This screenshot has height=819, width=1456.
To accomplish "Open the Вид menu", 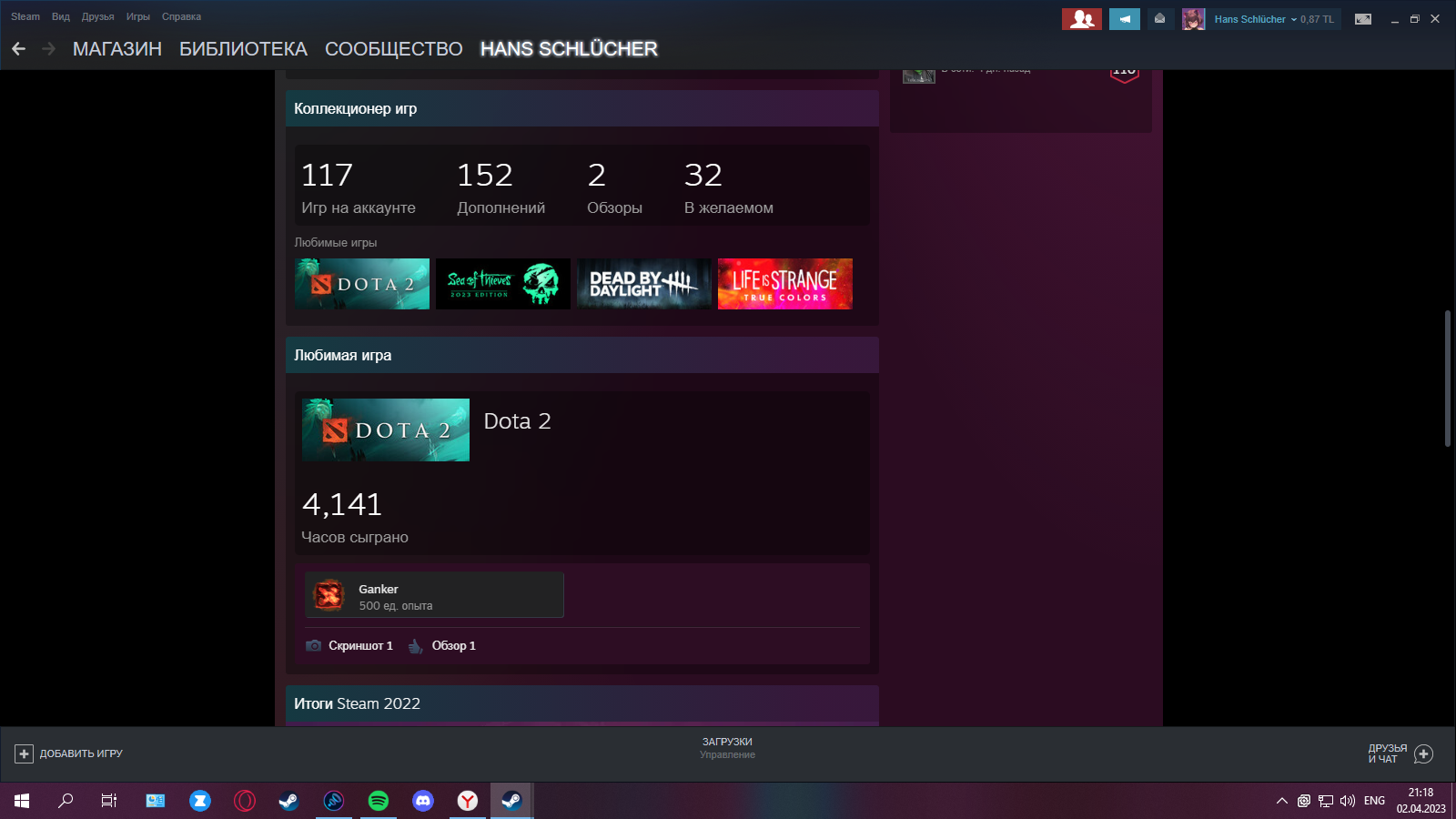I will coord(61,16).
